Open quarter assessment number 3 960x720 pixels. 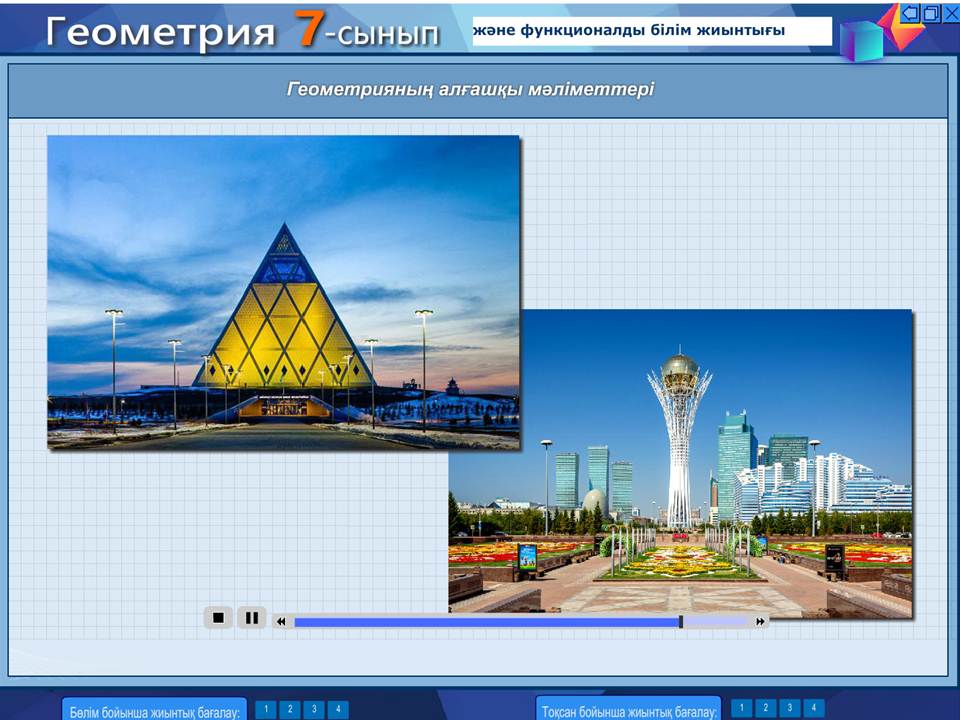790,708
